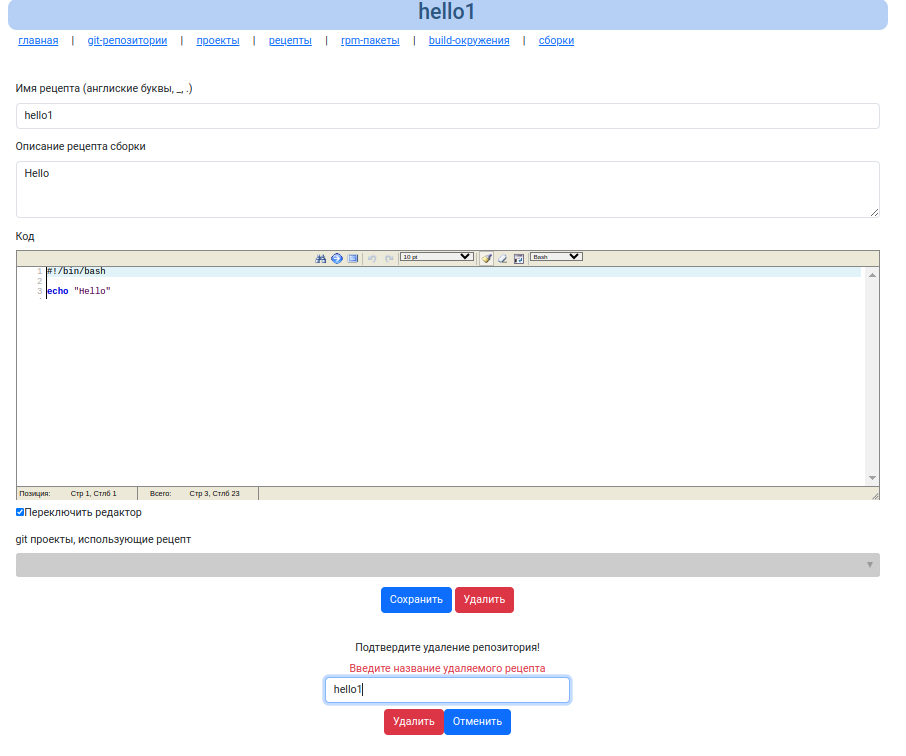Click the eraser reset highlight icon
This screenshot has width=906, height=756.
[x=503, y=258]
